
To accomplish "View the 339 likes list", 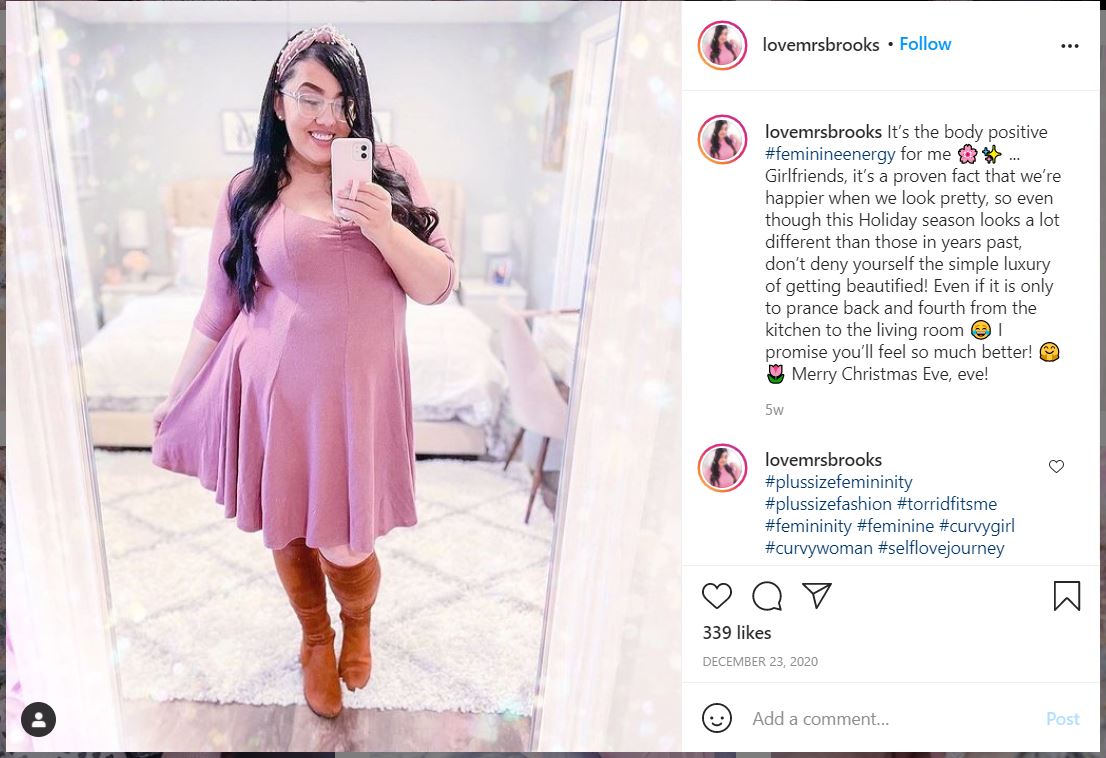I will (x=736, y=632).
